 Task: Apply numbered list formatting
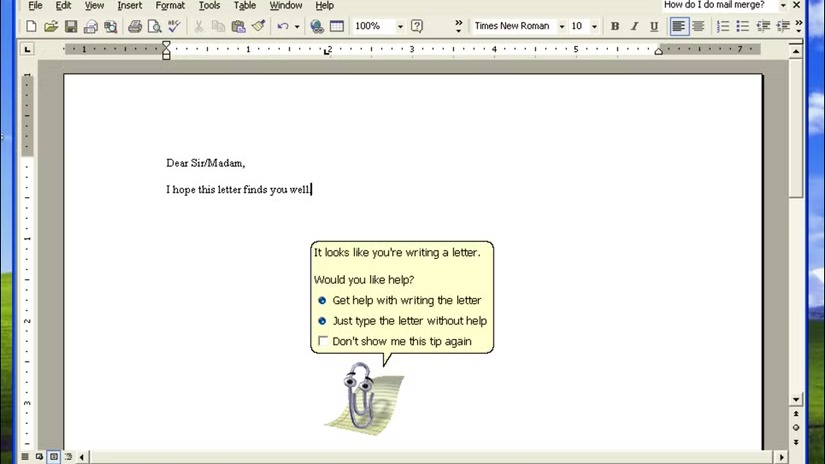tap(723, 26)
